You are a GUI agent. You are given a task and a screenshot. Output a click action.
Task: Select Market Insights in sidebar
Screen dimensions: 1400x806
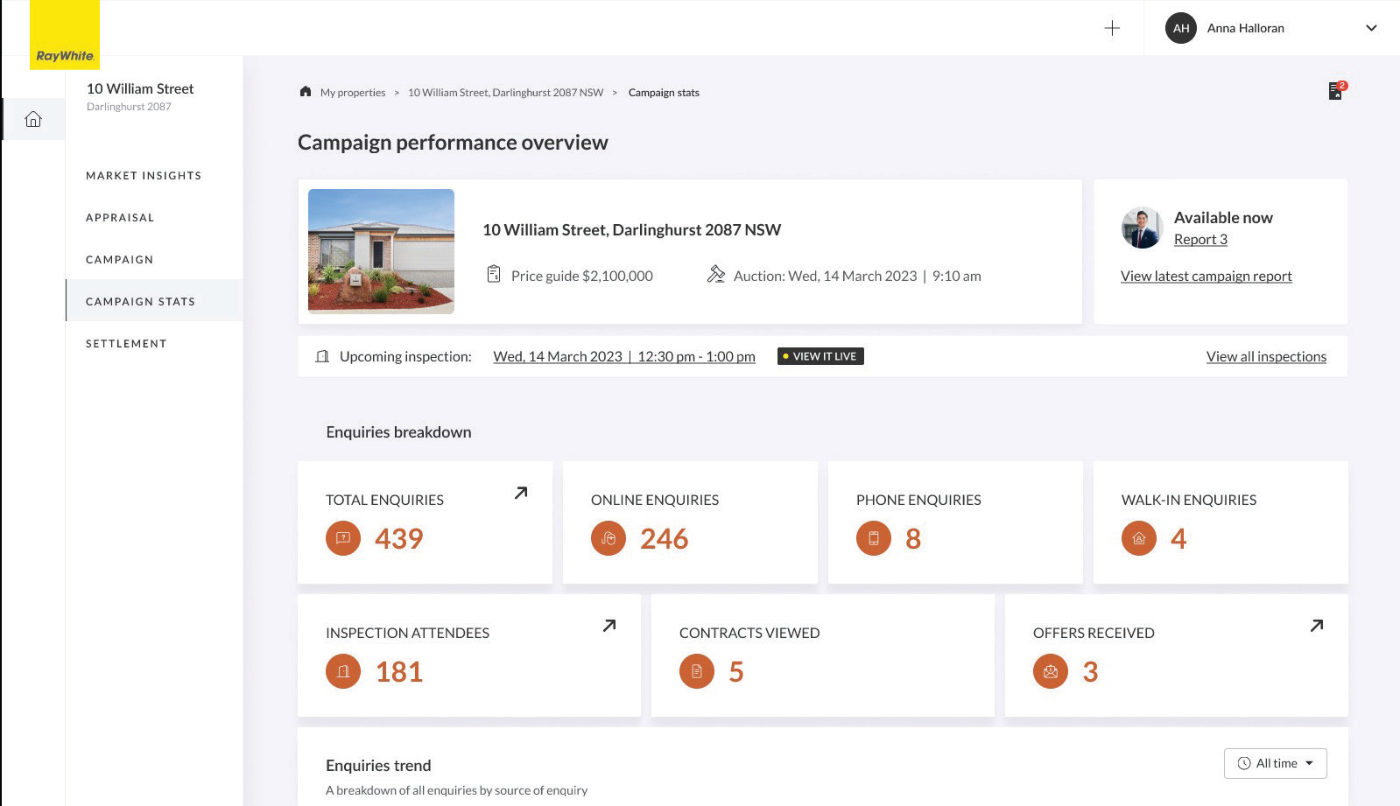pyautogui.click(x=144, y=176)
